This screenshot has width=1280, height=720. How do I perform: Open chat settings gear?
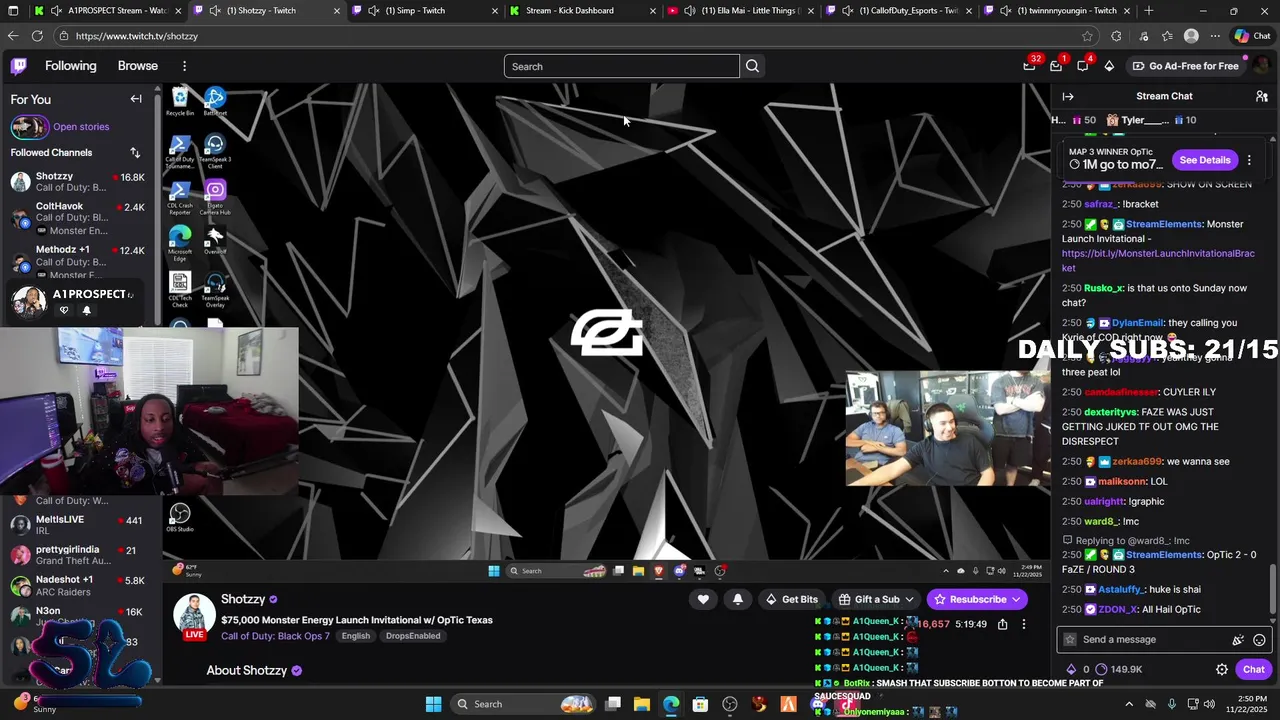(x=1221, y=669)
